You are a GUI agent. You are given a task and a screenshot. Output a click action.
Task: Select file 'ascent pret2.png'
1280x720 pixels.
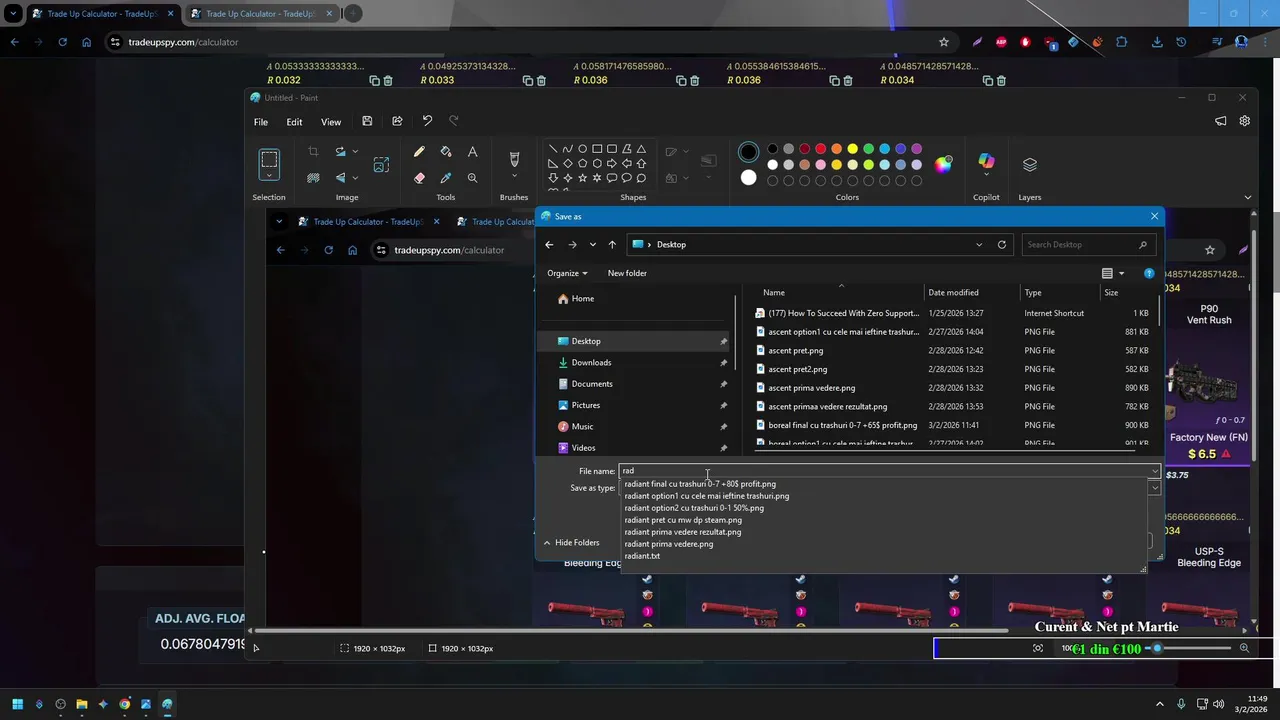coord(797,369)
